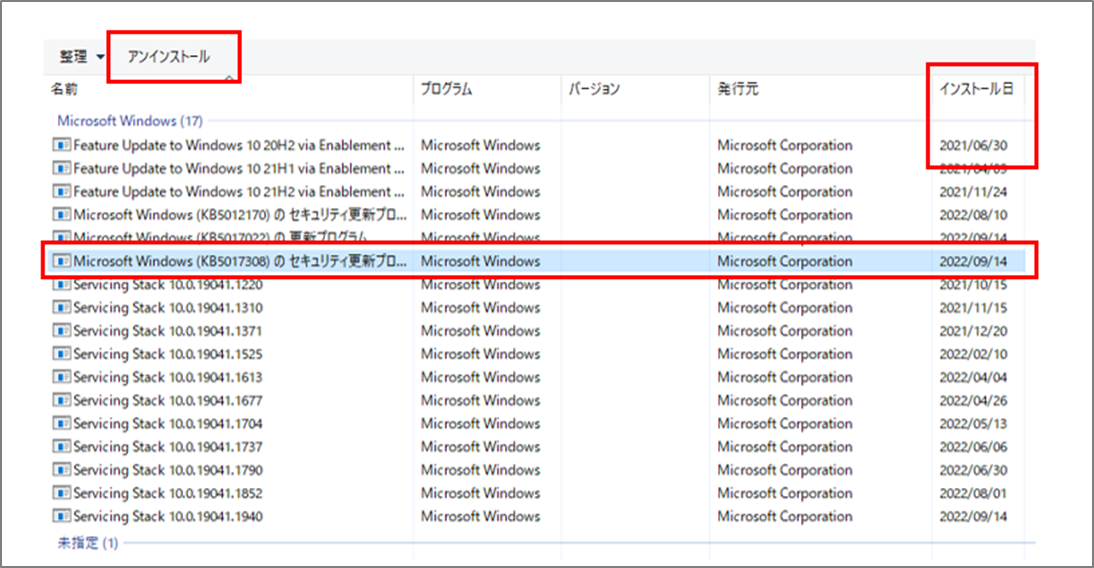1094x568 pixels.
Task: Sort by the 名前 column header
Action: coord(64,89)
